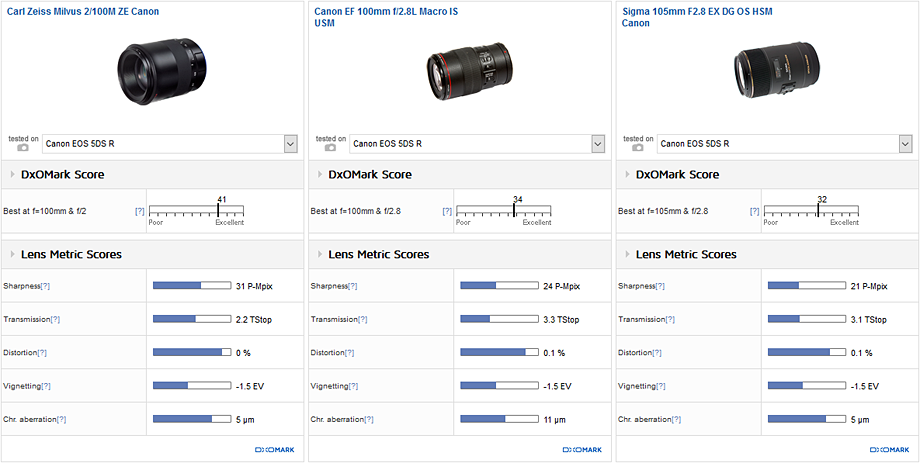Click the camera icon under the Sigma lens
The height and width of the screenshot is (463, 920).
[x=638, y=147]
